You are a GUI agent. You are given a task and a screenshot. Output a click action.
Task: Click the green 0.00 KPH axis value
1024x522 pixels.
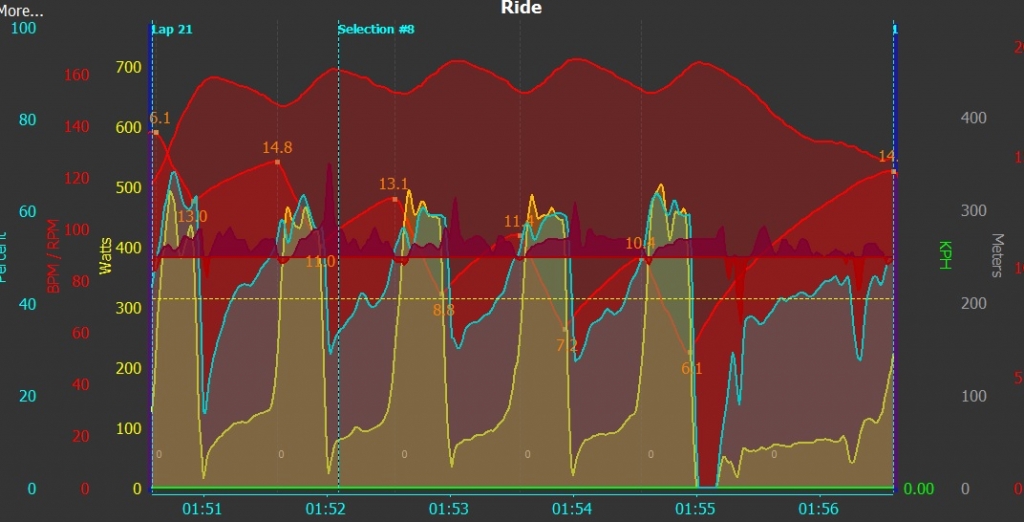pos(919,489)
